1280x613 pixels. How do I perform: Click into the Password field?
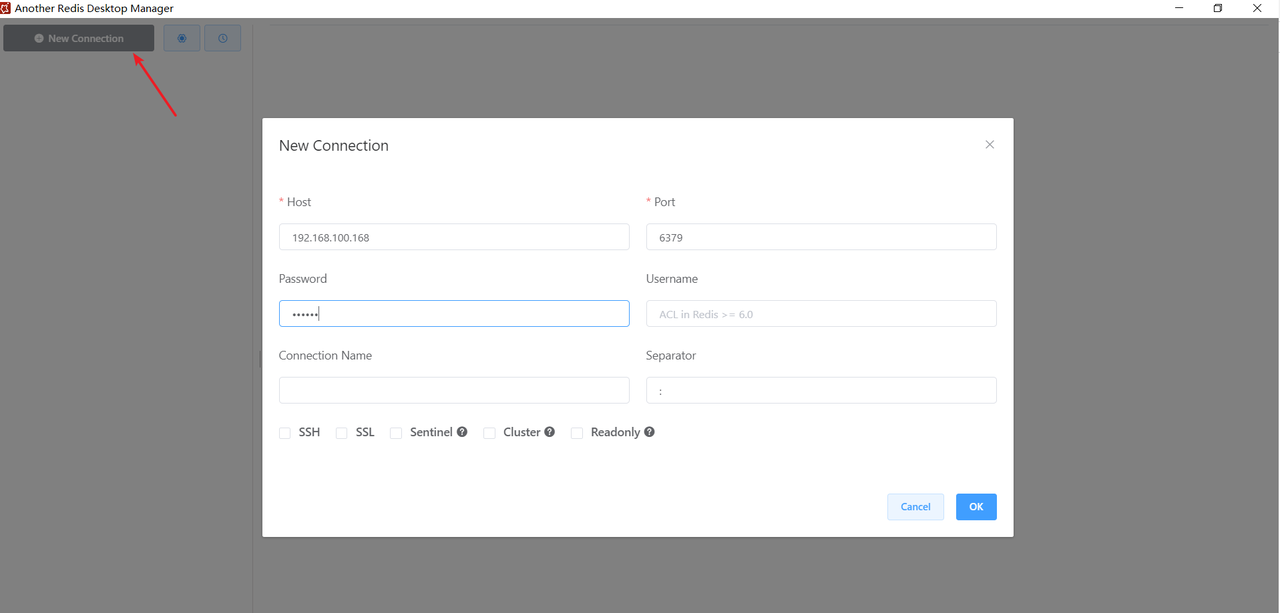click(x=454, y=314)
